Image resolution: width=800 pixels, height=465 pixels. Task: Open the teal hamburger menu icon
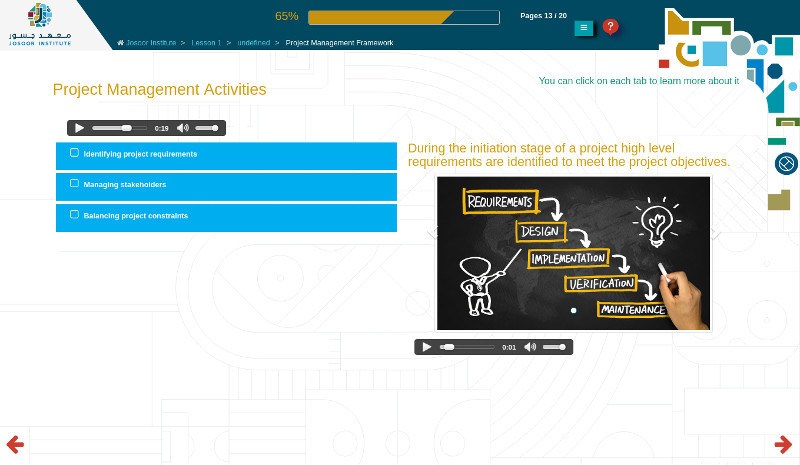[584, 28]
